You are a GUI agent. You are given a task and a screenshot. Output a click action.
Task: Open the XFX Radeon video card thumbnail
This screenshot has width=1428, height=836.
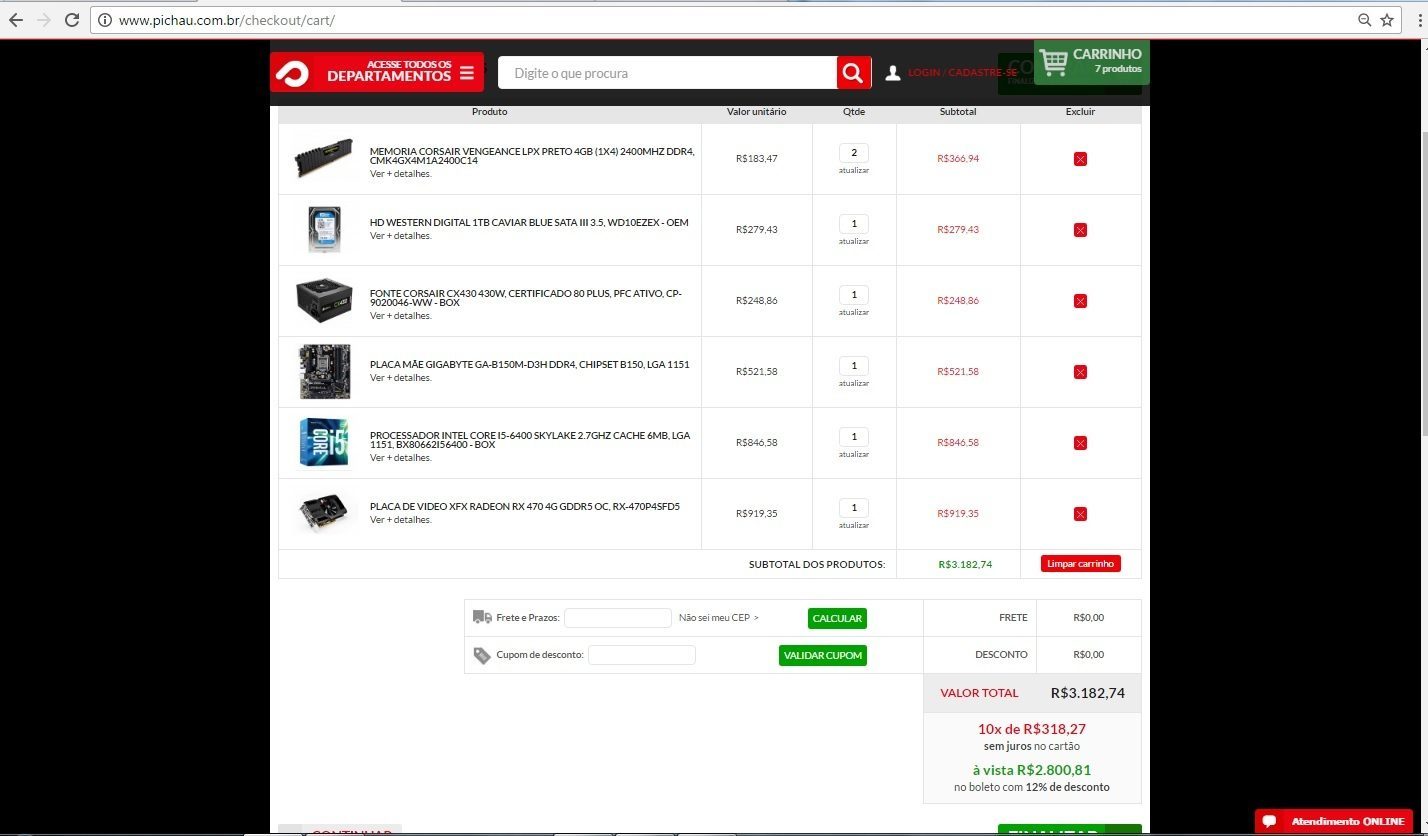(324, 513)
